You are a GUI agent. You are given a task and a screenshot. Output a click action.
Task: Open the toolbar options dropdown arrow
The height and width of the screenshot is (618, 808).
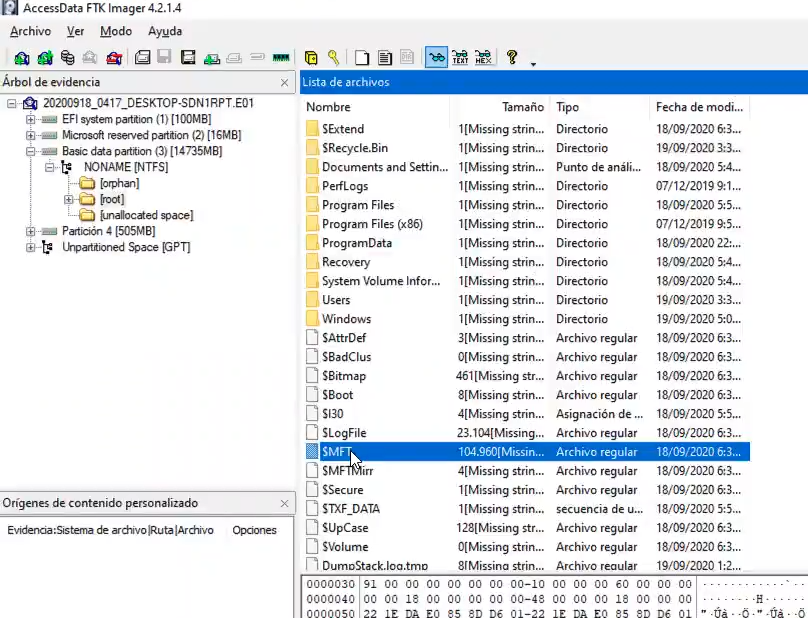[533, 64]
